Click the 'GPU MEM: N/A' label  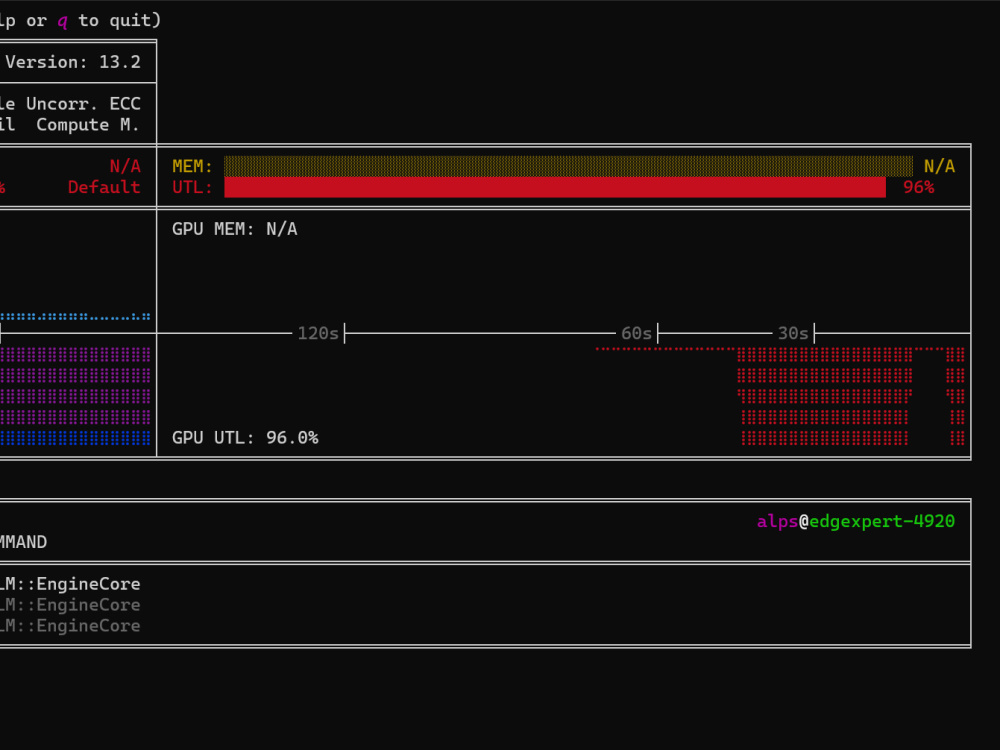tap(235, 229)
